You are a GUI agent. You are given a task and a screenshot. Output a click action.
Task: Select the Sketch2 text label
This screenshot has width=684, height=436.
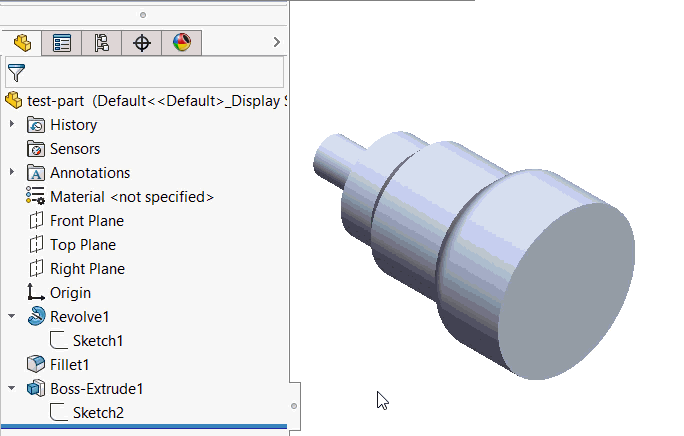click(98, 413)
